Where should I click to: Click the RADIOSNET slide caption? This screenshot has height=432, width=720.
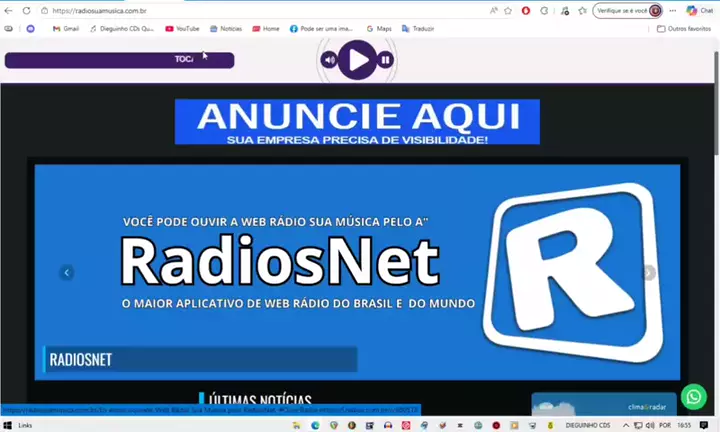point(200,359)
